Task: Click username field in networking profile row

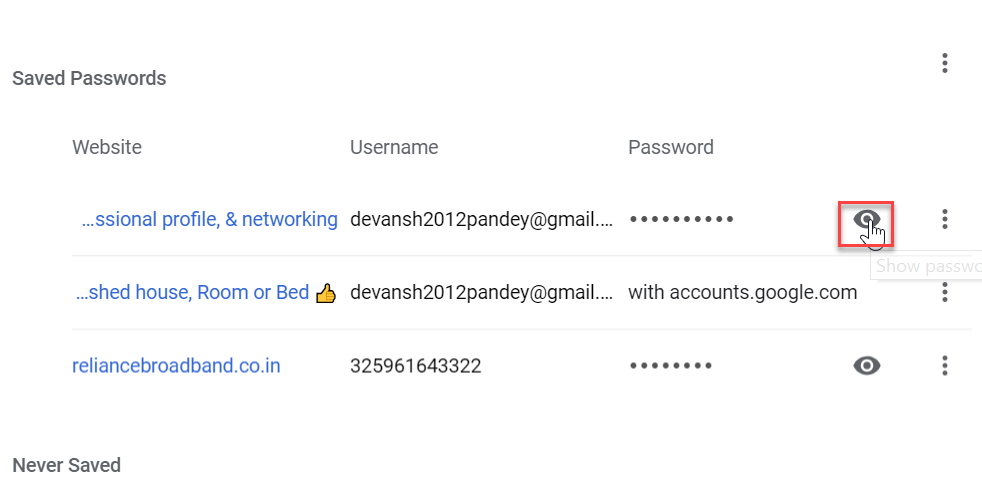Action: 481,219
